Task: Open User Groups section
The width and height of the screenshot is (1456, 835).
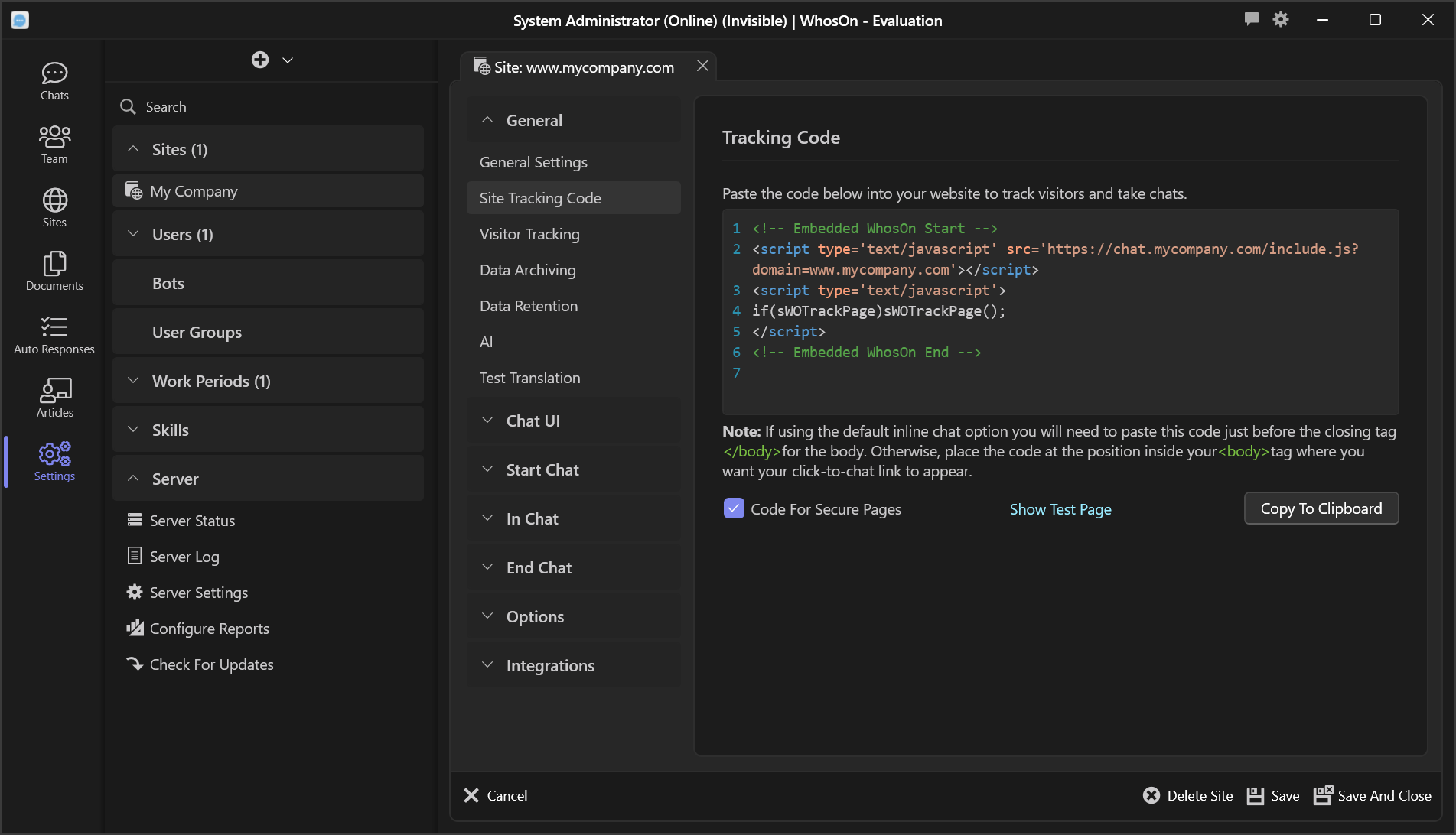Action: 268,332
